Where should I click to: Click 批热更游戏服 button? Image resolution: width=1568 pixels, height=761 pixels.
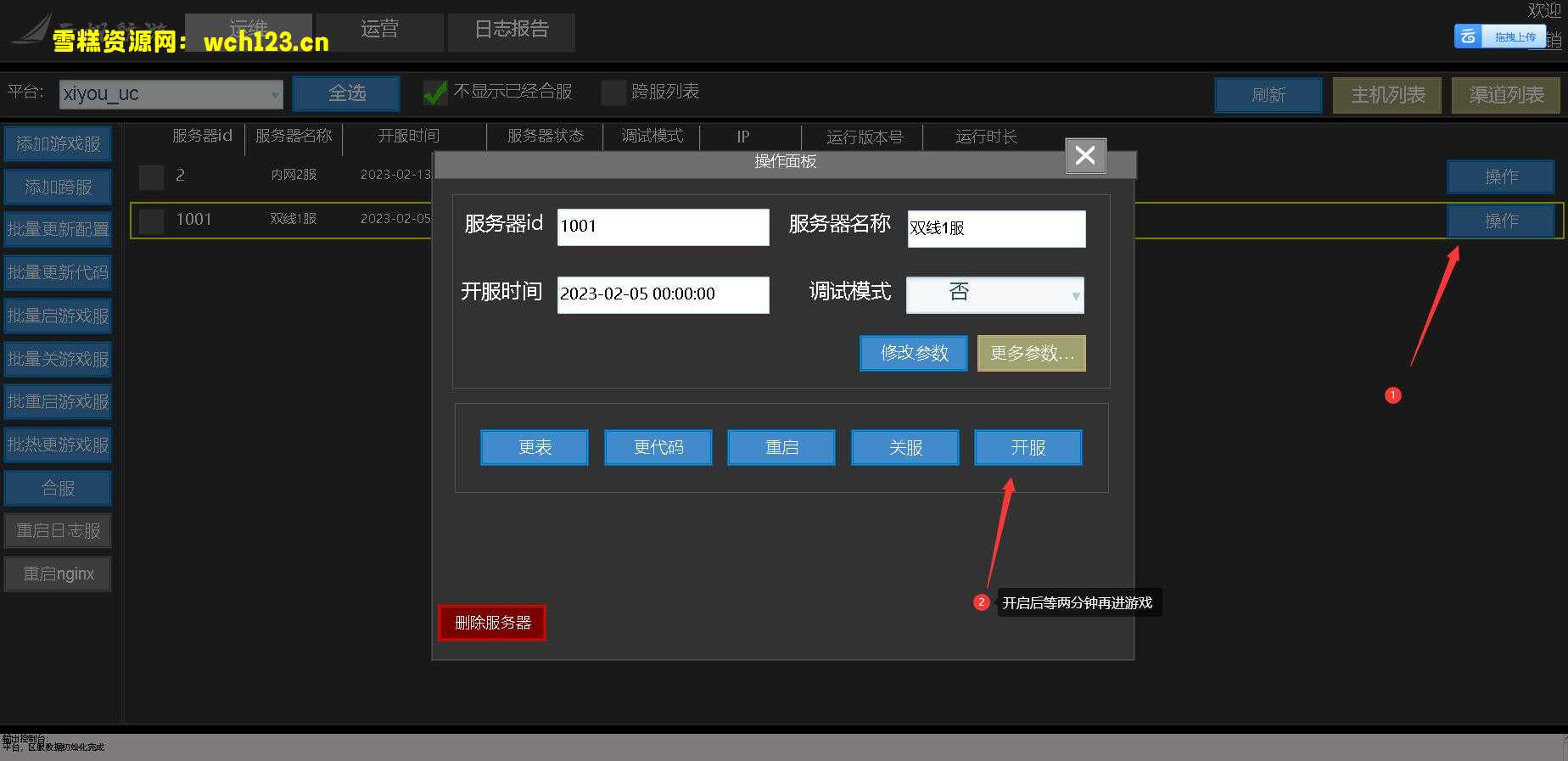click(x=58, y=445)
